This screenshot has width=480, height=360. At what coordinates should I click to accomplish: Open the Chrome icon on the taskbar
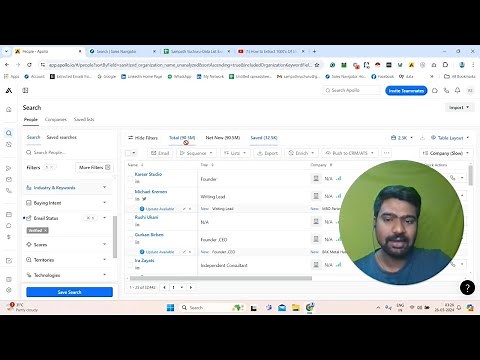tap(310, 307)
